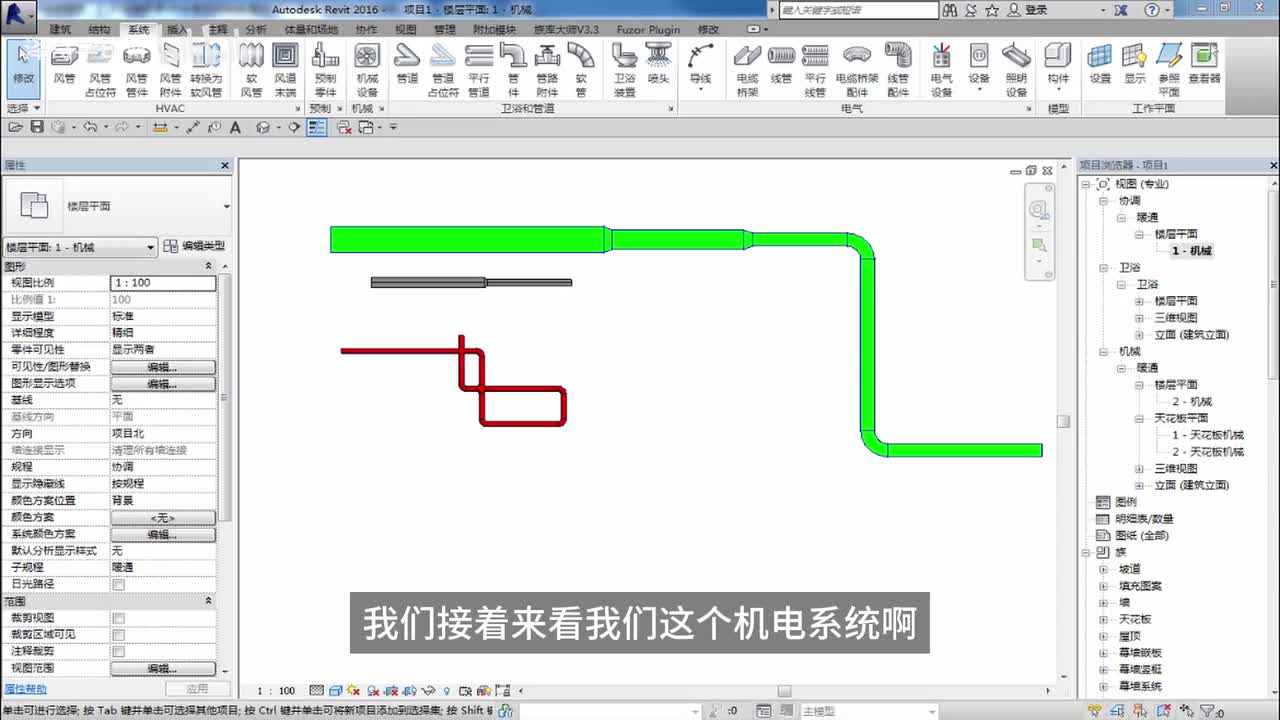
Task: Click 编辑 button for 可见性/图形替换
Action: (x=163, y=367)
